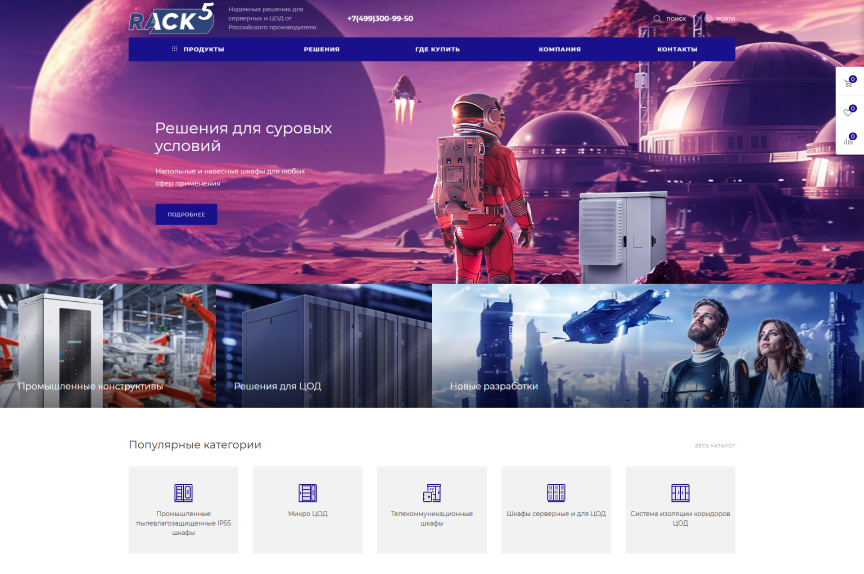Click the user login icon
This screenshot has width=864, height=574.
coord(709,19)
